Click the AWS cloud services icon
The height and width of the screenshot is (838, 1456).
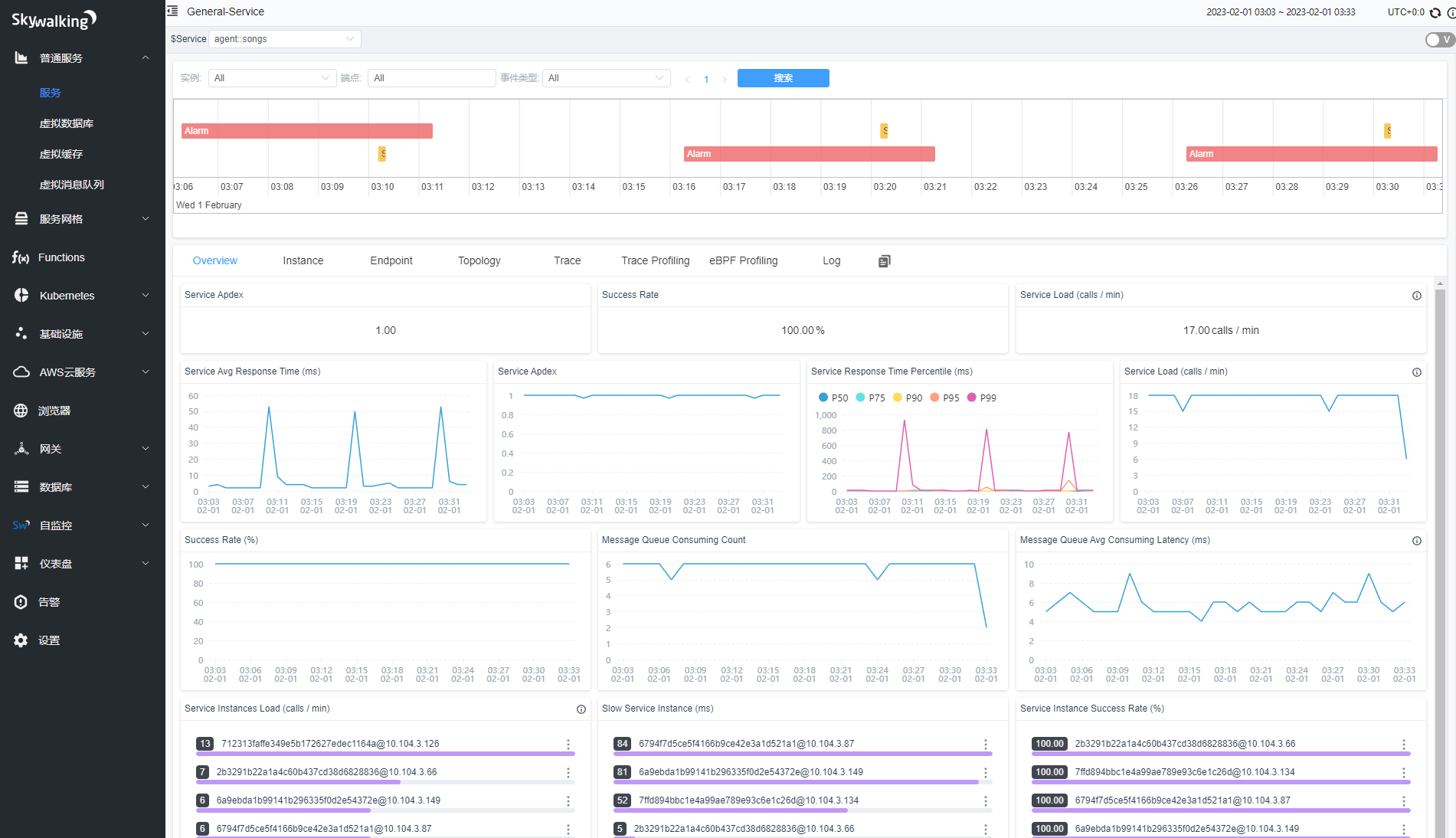pos(21,372)
